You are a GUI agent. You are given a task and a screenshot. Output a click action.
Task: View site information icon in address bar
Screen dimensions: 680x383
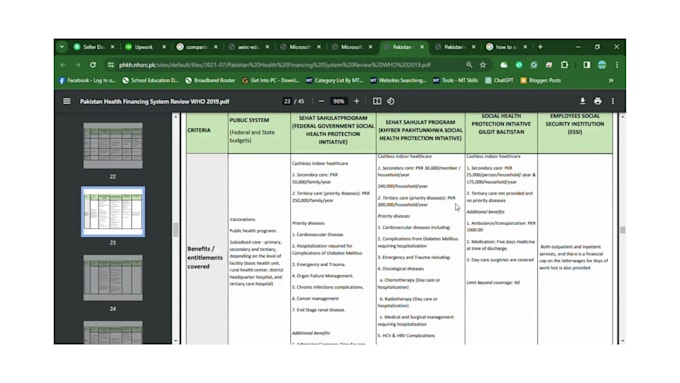[x=111, y=65]
